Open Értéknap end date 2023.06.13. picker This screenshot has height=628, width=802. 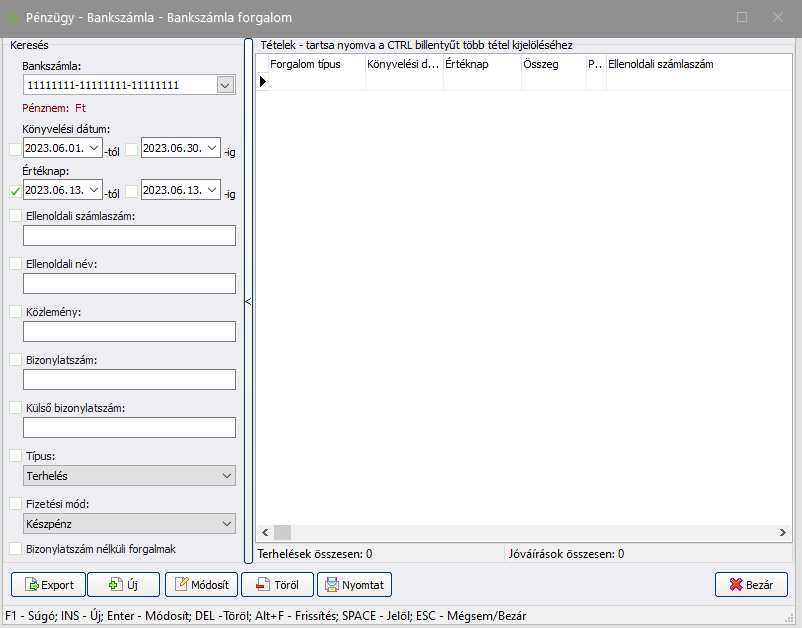pos(213,190)
